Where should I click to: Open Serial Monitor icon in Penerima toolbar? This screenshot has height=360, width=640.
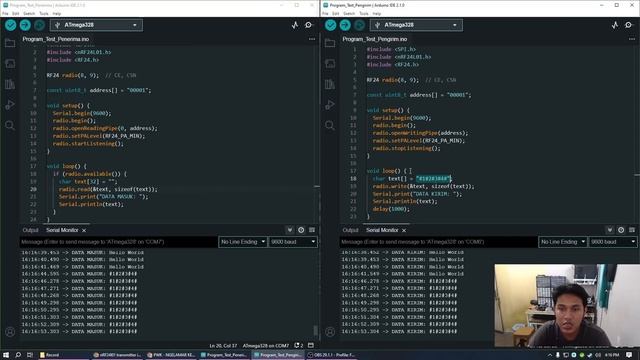(x=309, y=25)
